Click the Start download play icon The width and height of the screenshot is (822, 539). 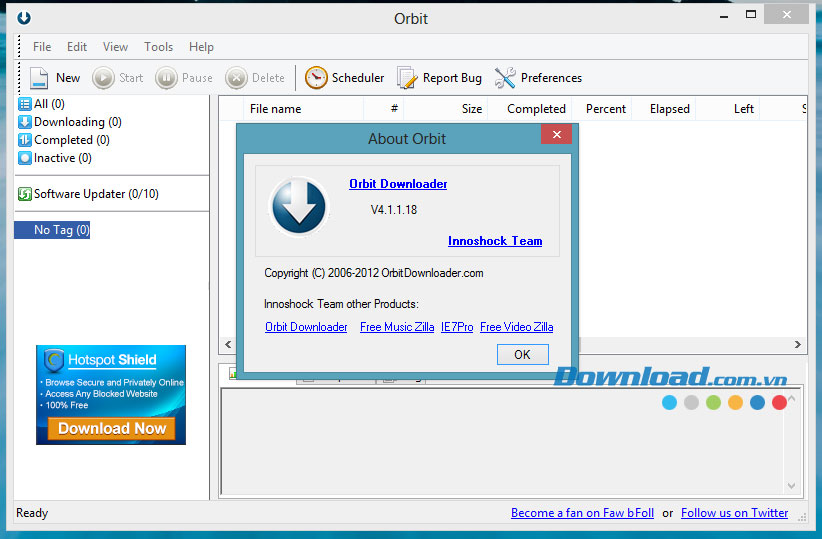click(103, 78)
